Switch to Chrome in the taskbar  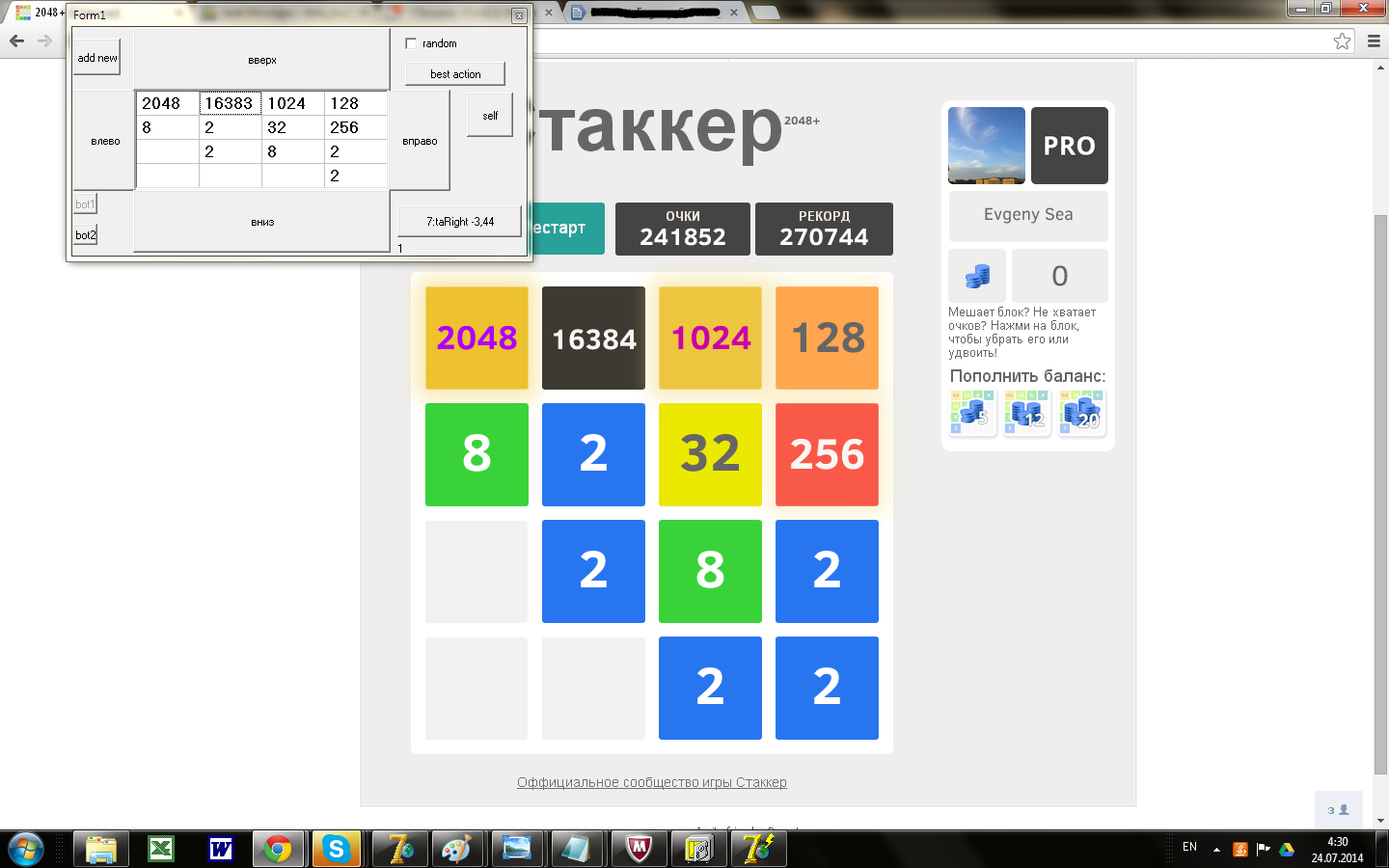point(279,849)
